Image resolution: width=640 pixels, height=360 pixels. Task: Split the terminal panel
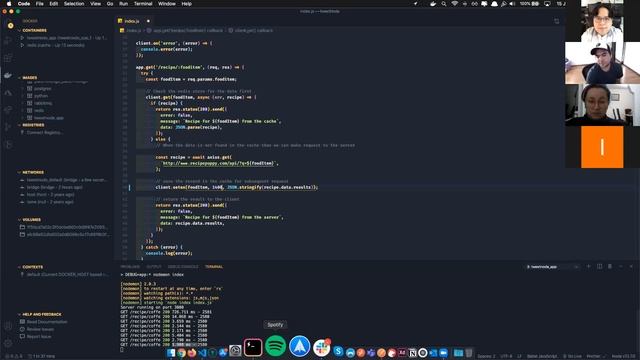pyautogui.click(x=599, y=267)
